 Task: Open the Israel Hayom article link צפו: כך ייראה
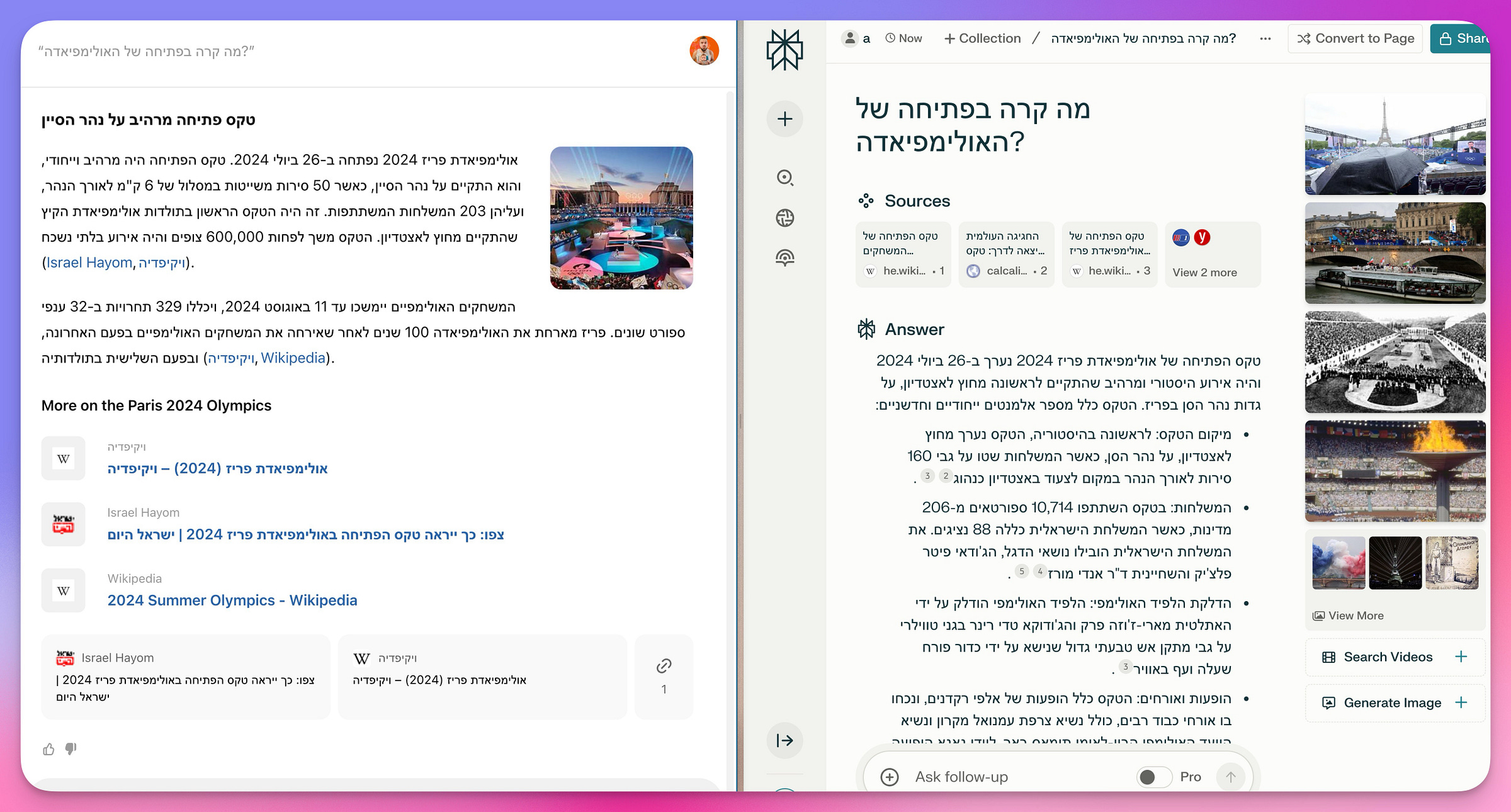pos(306,534)
